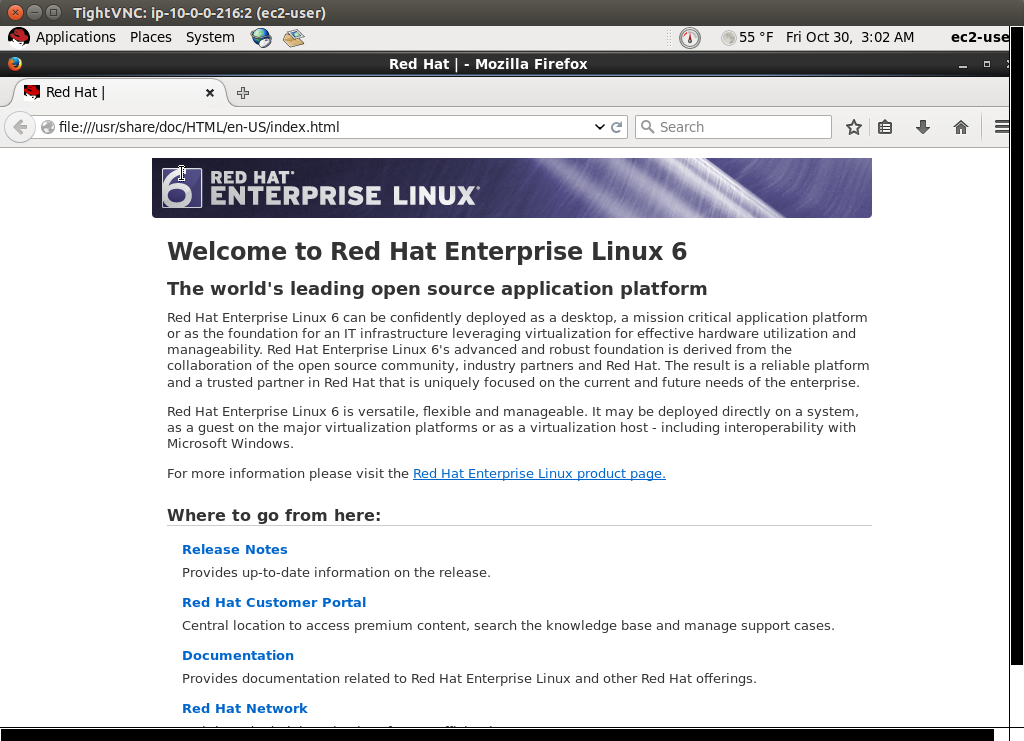Show bookmarks list icon in toolbar
Viewport: 1024px width, 741px height.
point(885,127)
